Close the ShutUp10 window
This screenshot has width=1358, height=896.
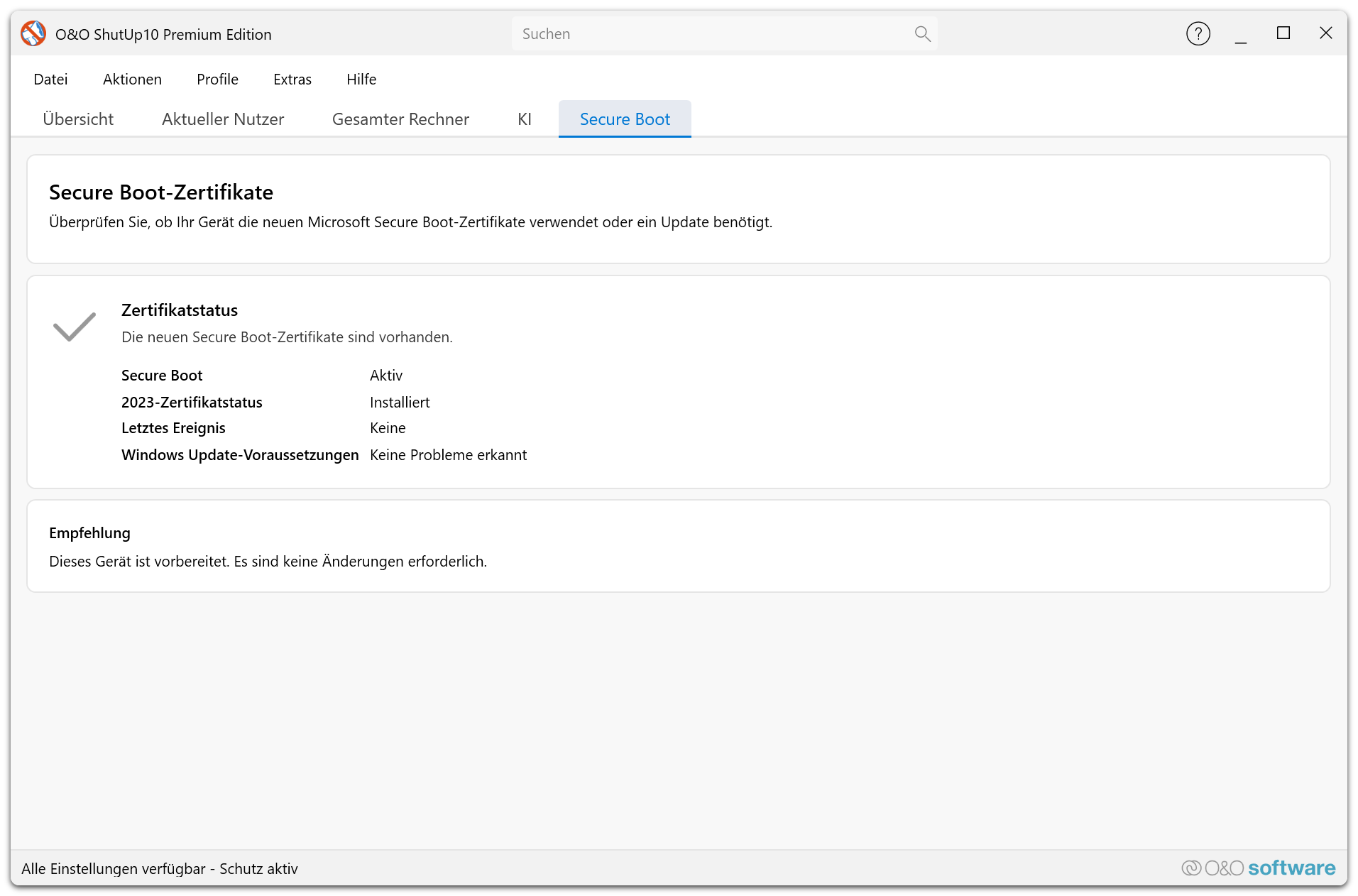coord(1325,34)
